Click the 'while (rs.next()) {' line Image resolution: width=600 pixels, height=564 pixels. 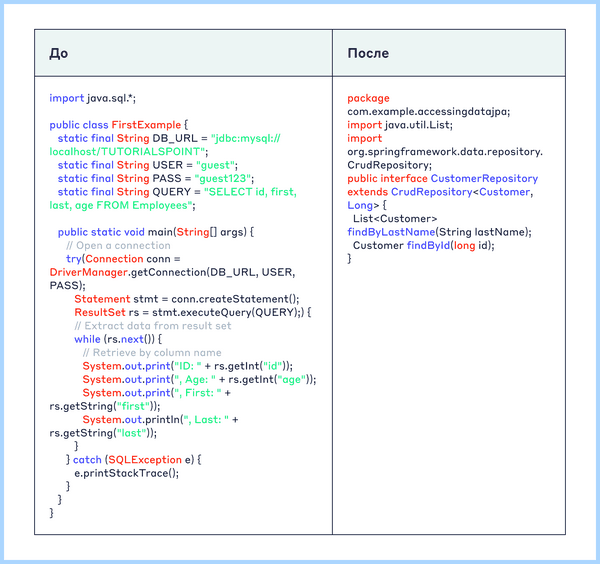tap(118, 339)
